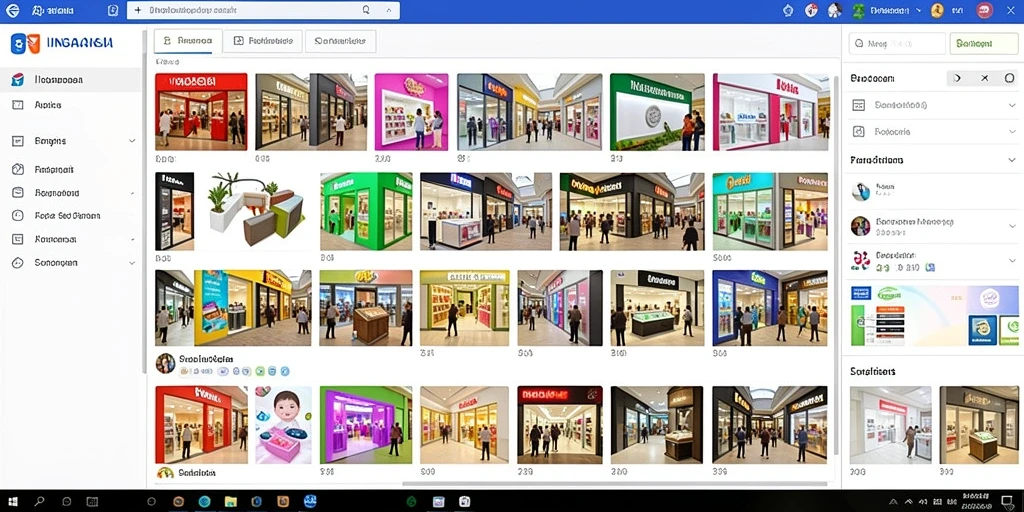The width and height of the screenshot is (1024, 512).
Task: Click the clock icon in the left sidebar
Action: (x=18, y=216)
